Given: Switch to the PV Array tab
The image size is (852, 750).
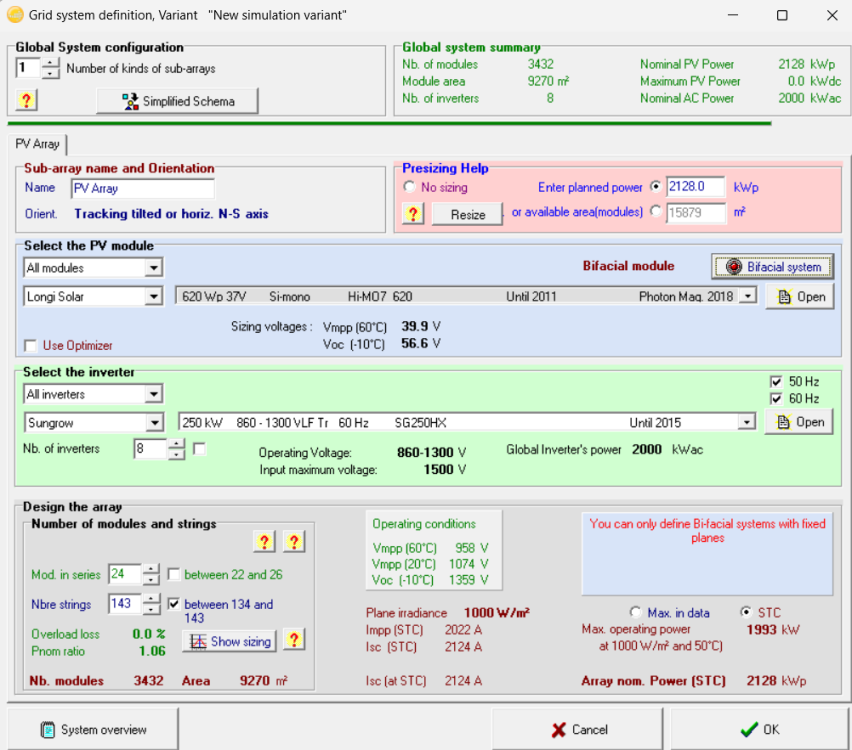Looking at the screenshot, I should click(x=37, y=144).
